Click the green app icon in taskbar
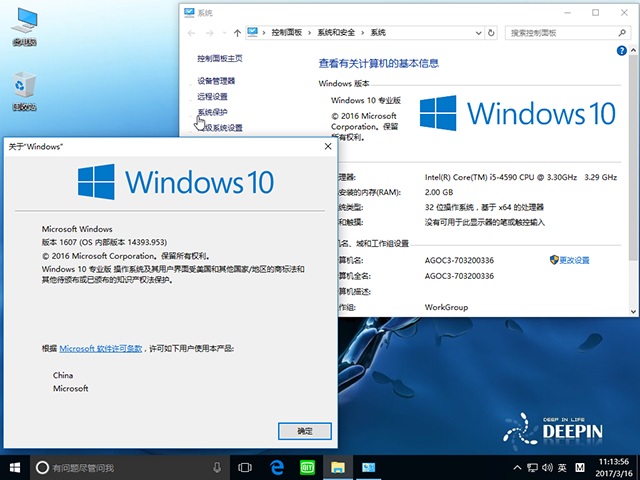The height and width of the screenshot is (480, 640). click(307, 467)
